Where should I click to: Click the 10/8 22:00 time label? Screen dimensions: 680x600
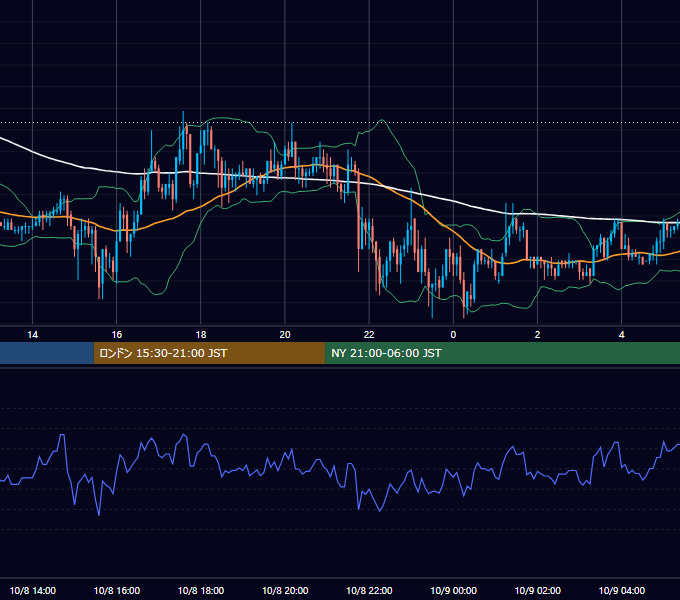pyautogui.click(x=369, y=590)
